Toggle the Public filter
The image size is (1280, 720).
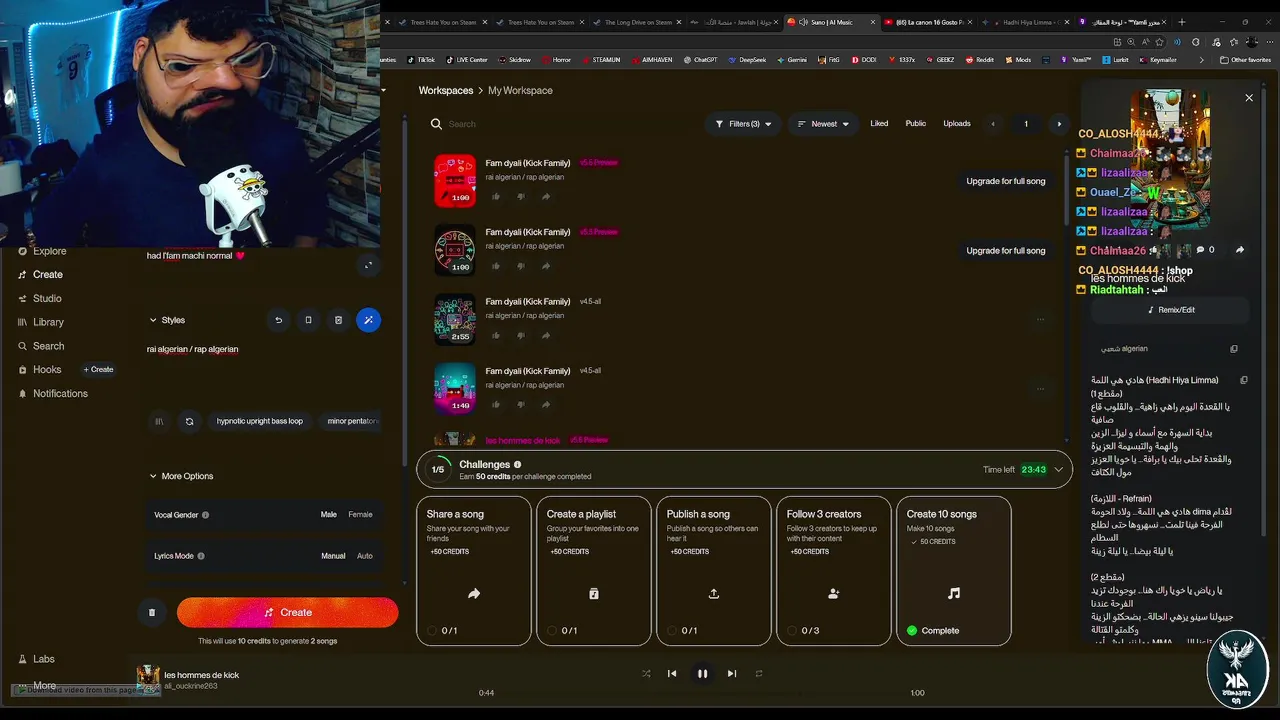pos(916,124)
